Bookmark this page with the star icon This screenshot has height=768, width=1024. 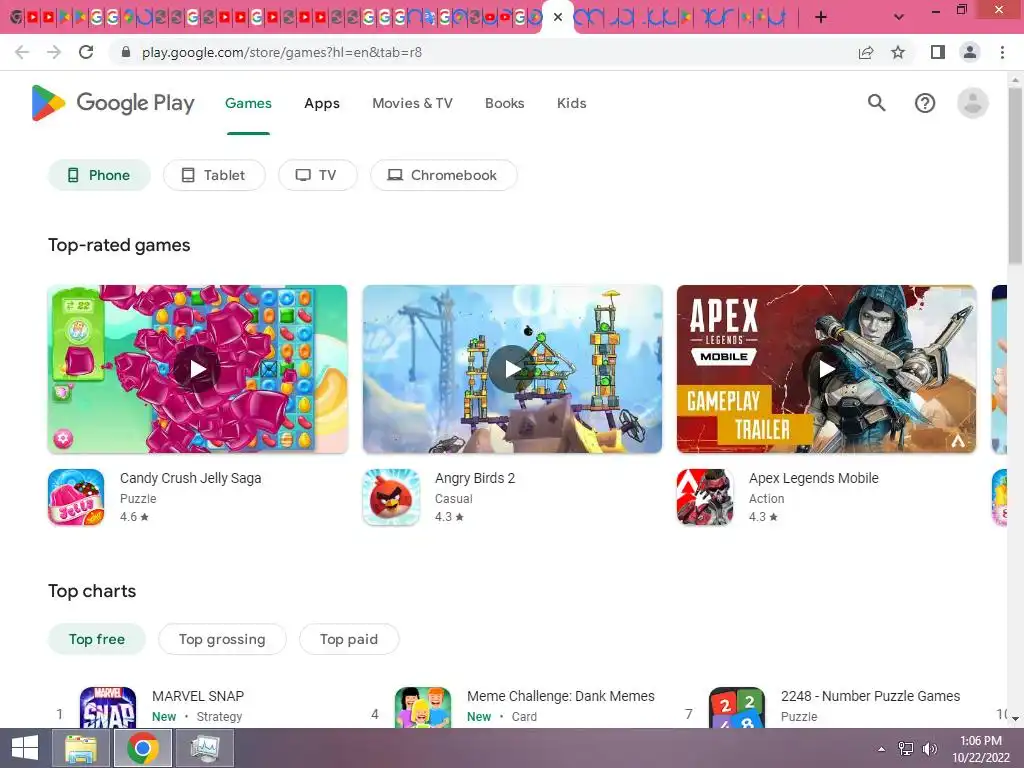pyautogui.click(x=898, y=52)
